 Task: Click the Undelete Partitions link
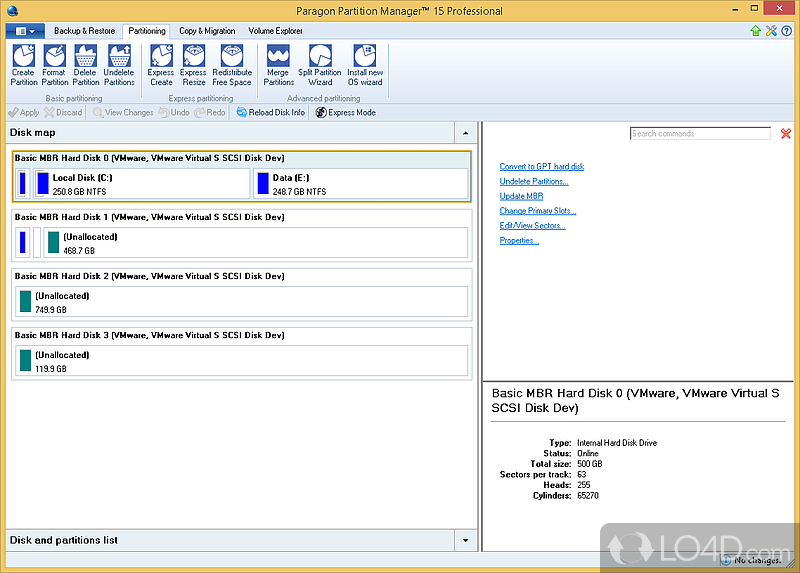click(534, 181)
